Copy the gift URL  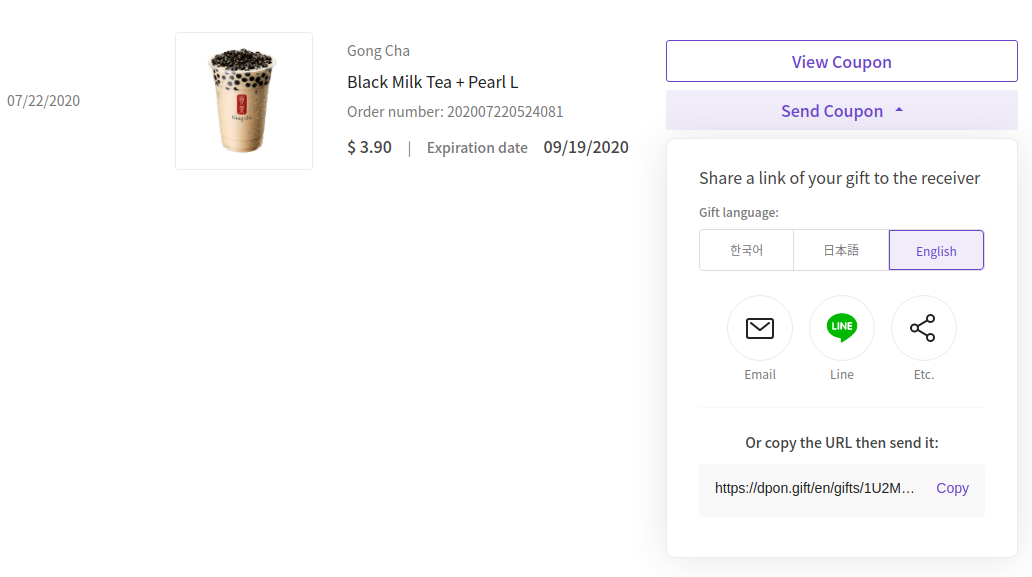point(952,488)
